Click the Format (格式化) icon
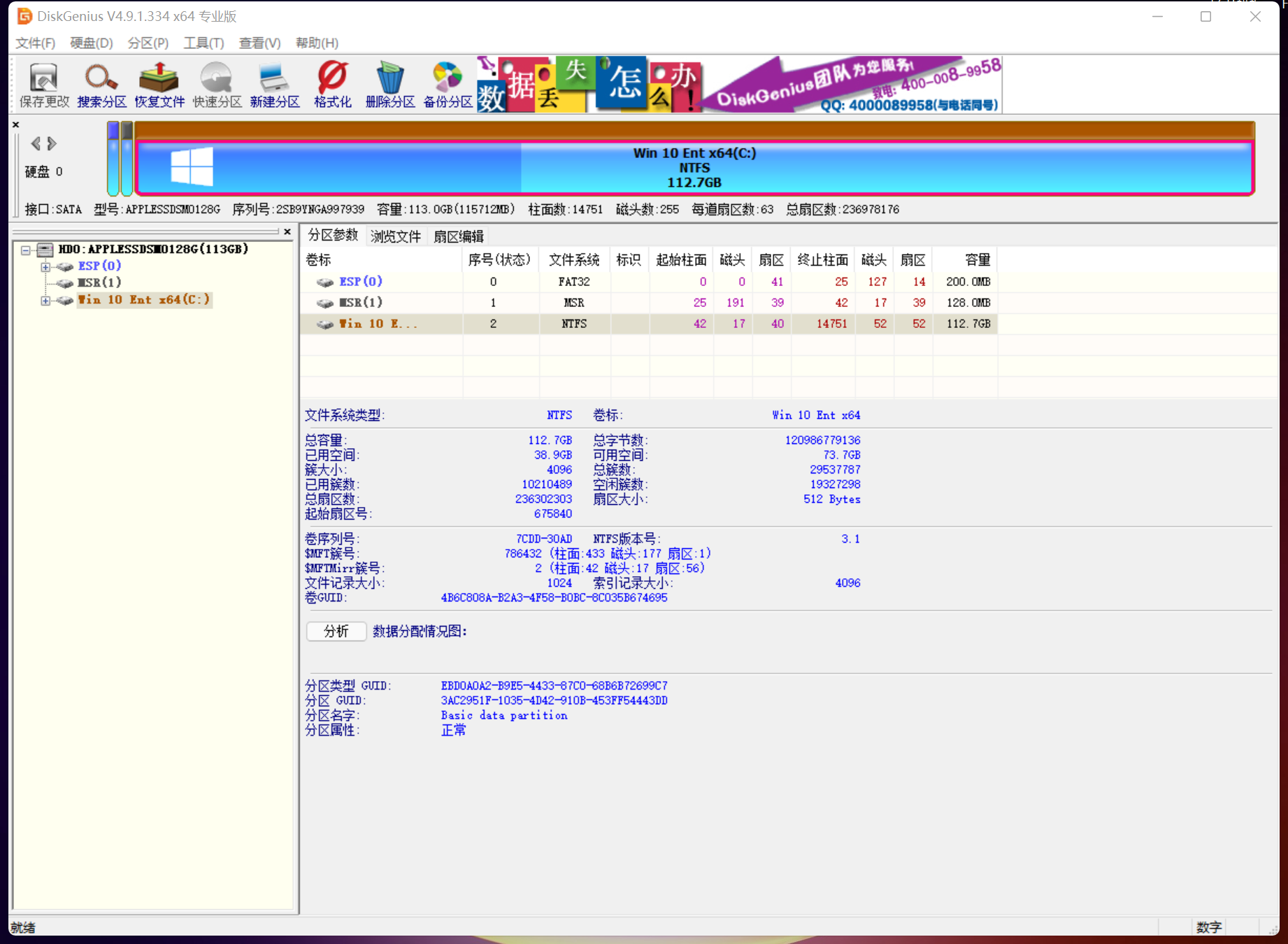The image size is (1288, 944). pyautogui.click(x=332, y=85)
